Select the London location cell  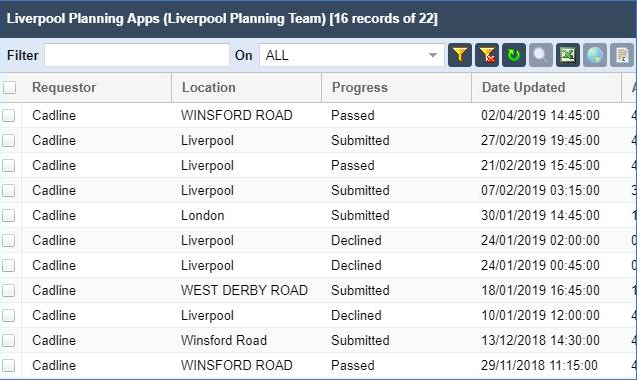point(203,216)
